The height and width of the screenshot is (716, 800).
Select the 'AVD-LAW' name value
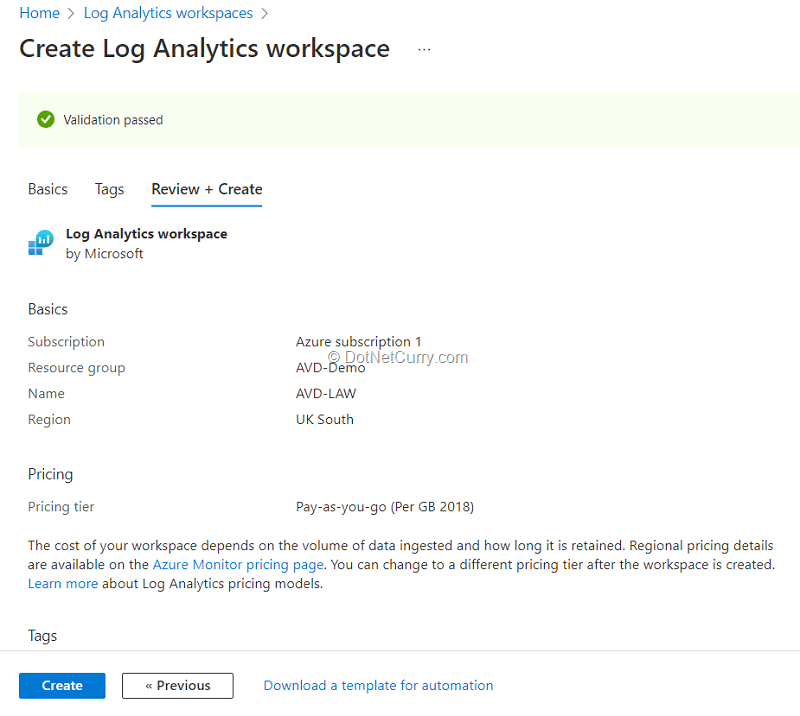click(x=326, y=393)
